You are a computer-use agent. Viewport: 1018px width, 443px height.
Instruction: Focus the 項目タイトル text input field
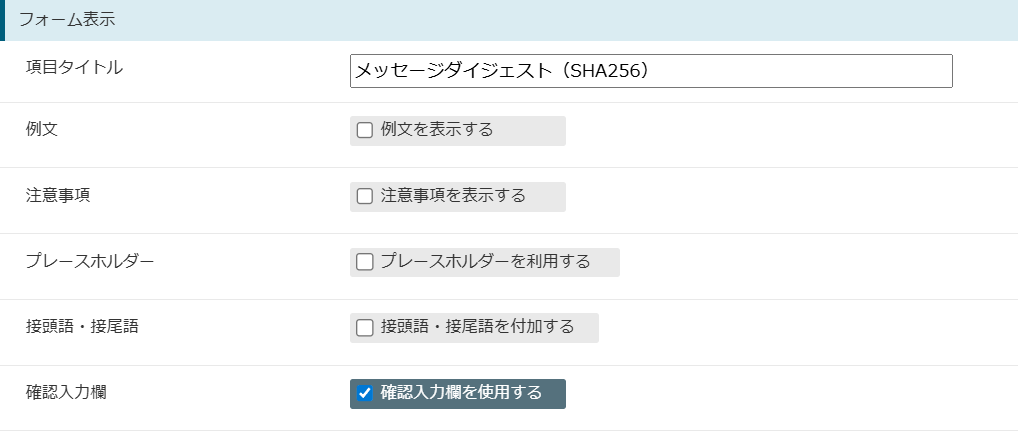click(x=651, y=71)
